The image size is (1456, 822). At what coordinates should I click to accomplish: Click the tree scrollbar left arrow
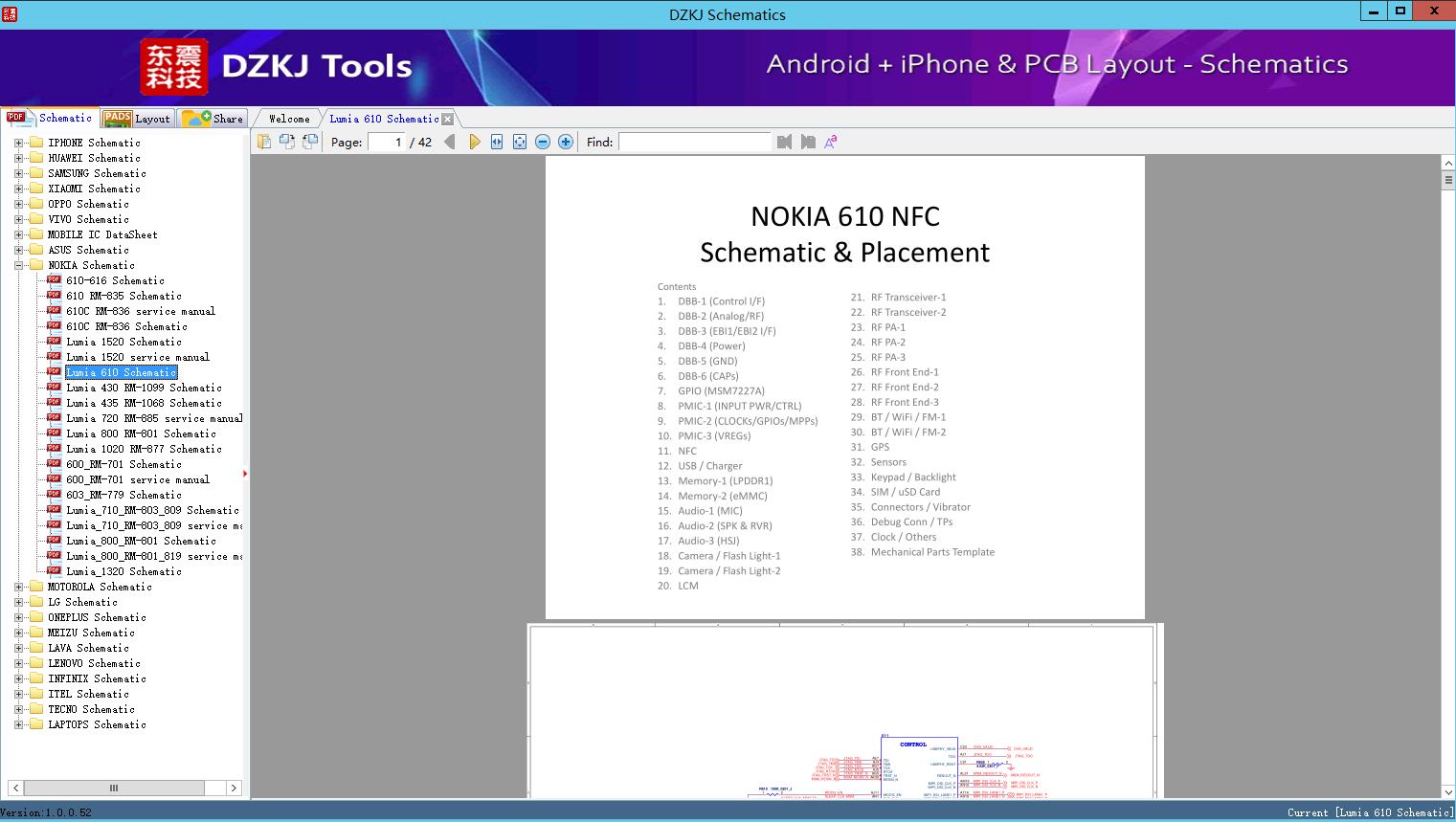coord(14,788)
